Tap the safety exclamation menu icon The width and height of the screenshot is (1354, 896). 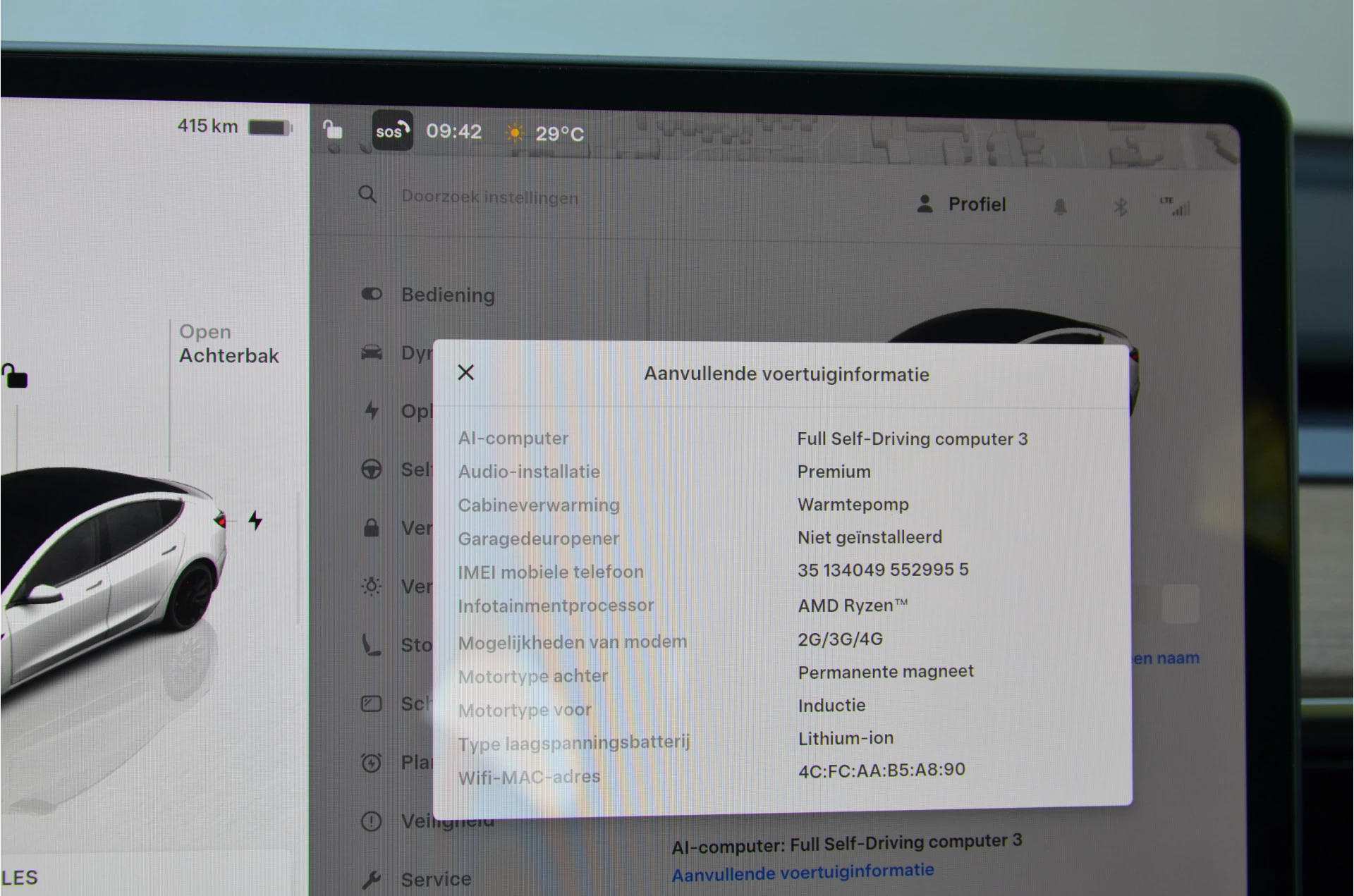(x=372, y=821)
